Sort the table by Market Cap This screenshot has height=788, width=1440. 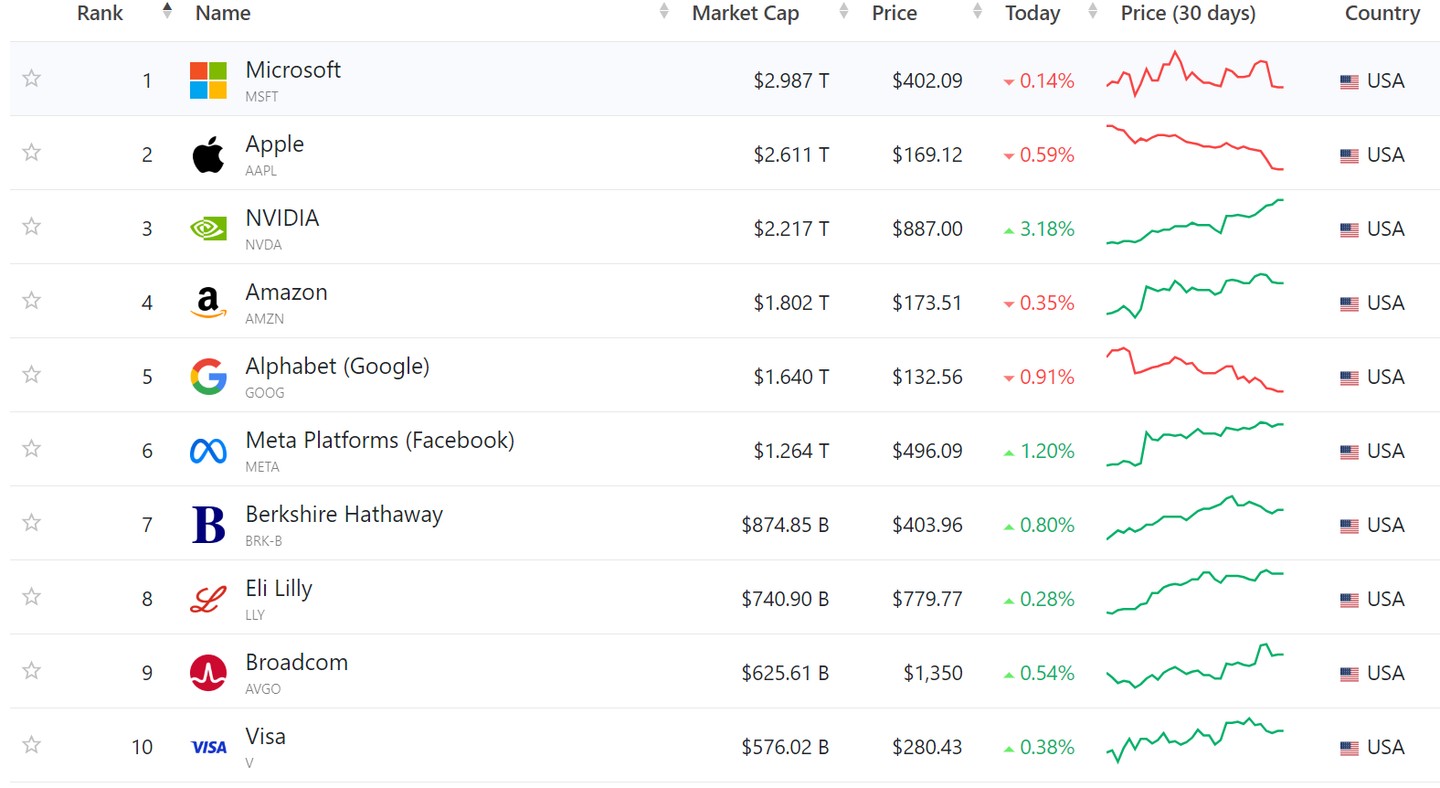coord(745,13)
